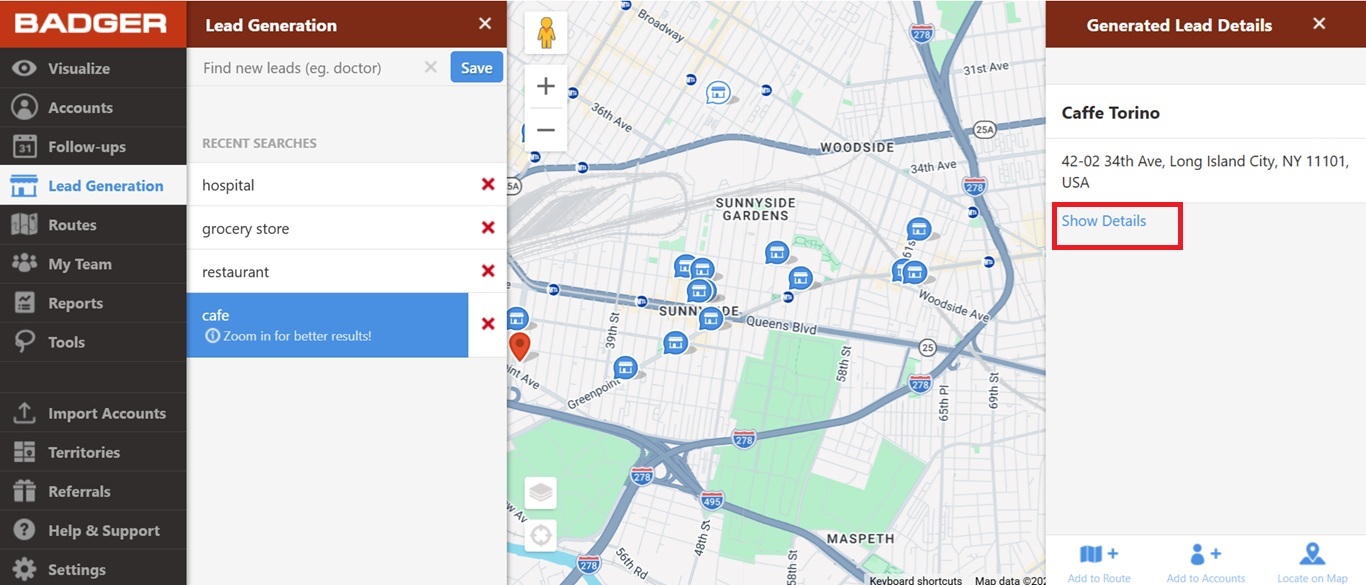Image resolution: width=1366 pixels, height=585 pixels.
Task: Open Visualize from the sidebar
Action: click(78, 69)
